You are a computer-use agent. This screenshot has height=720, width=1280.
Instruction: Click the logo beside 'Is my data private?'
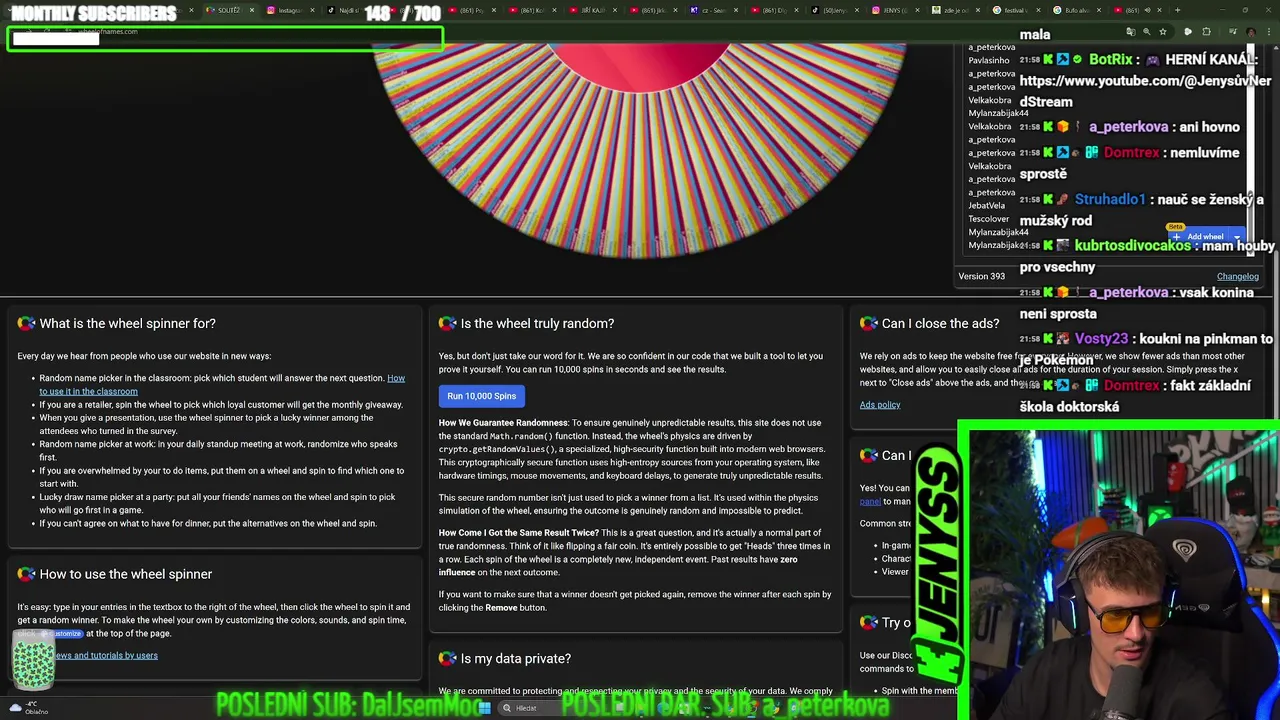pos(447,658)
